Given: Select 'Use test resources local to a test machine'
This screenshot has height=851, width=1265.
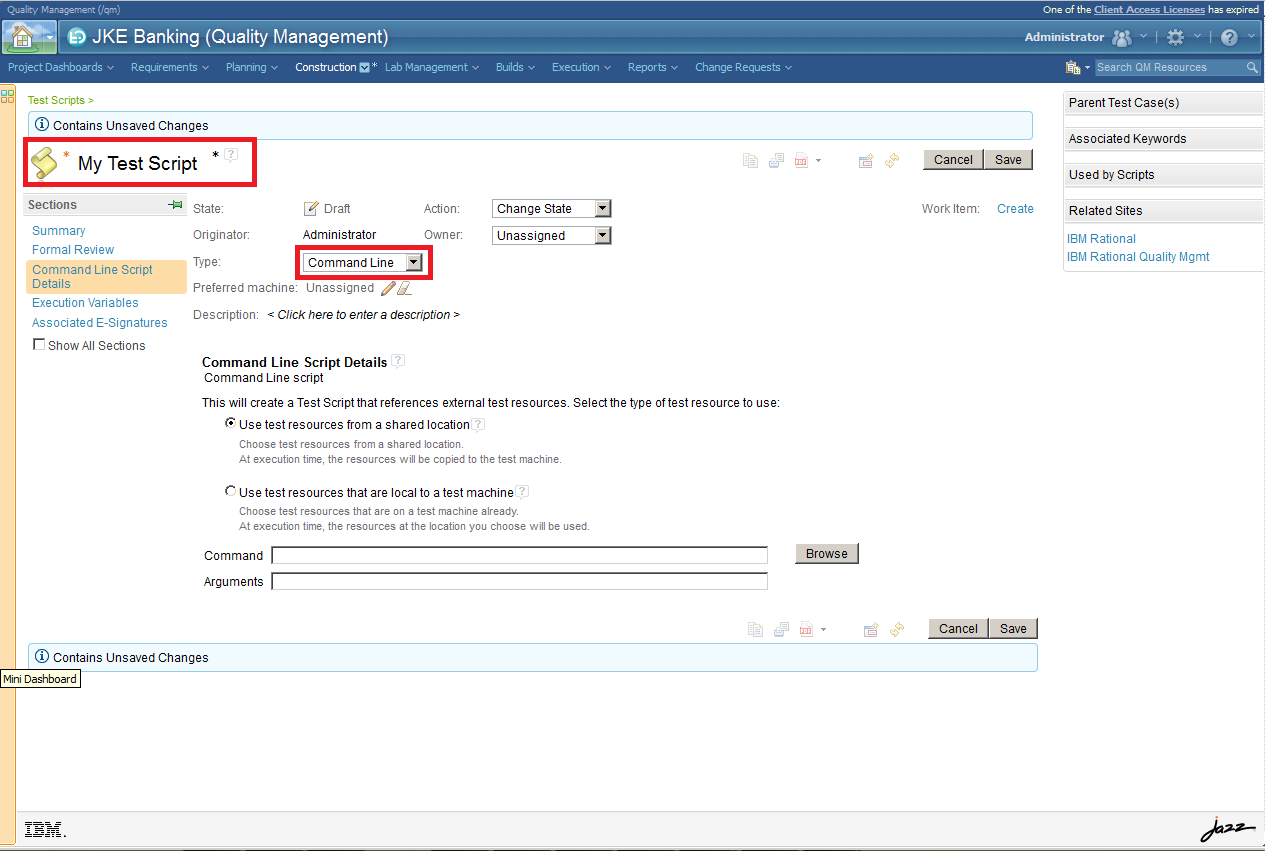Looking at the screenshot, I should click(x=230, y=491).
